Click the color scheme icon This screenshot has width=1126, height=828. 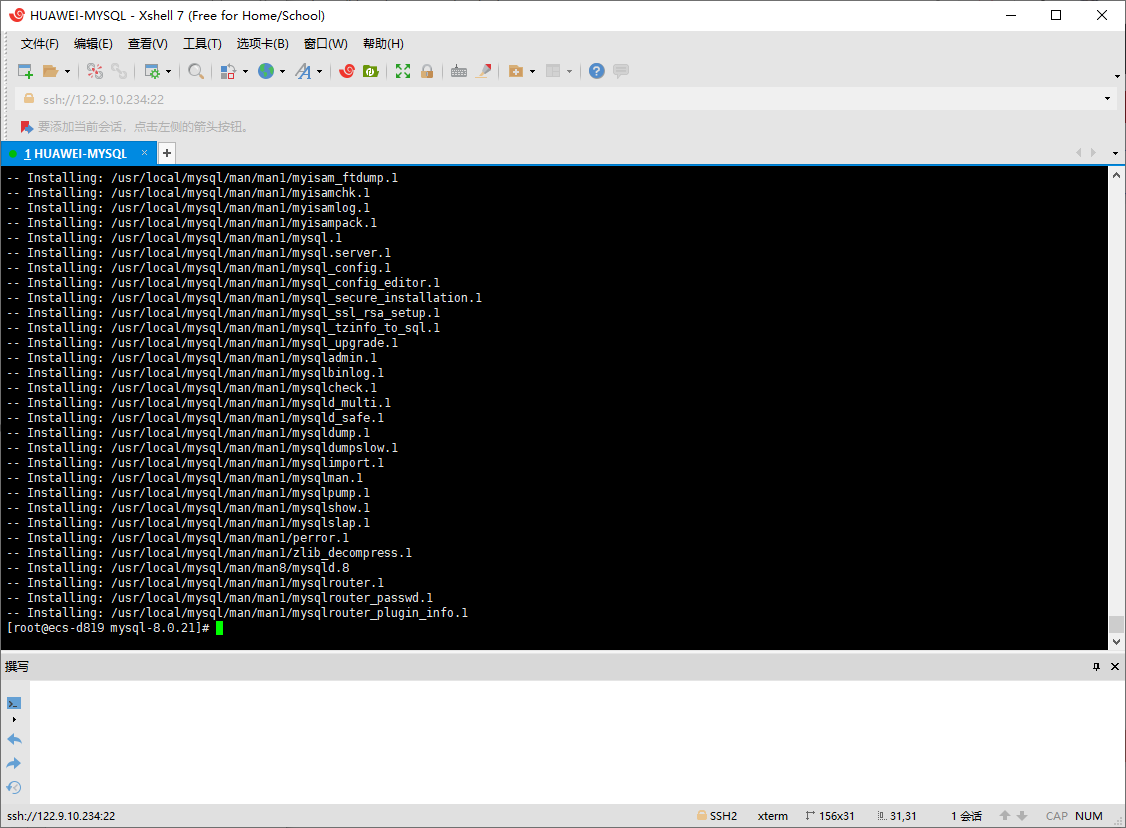click(x=228, y=71)
